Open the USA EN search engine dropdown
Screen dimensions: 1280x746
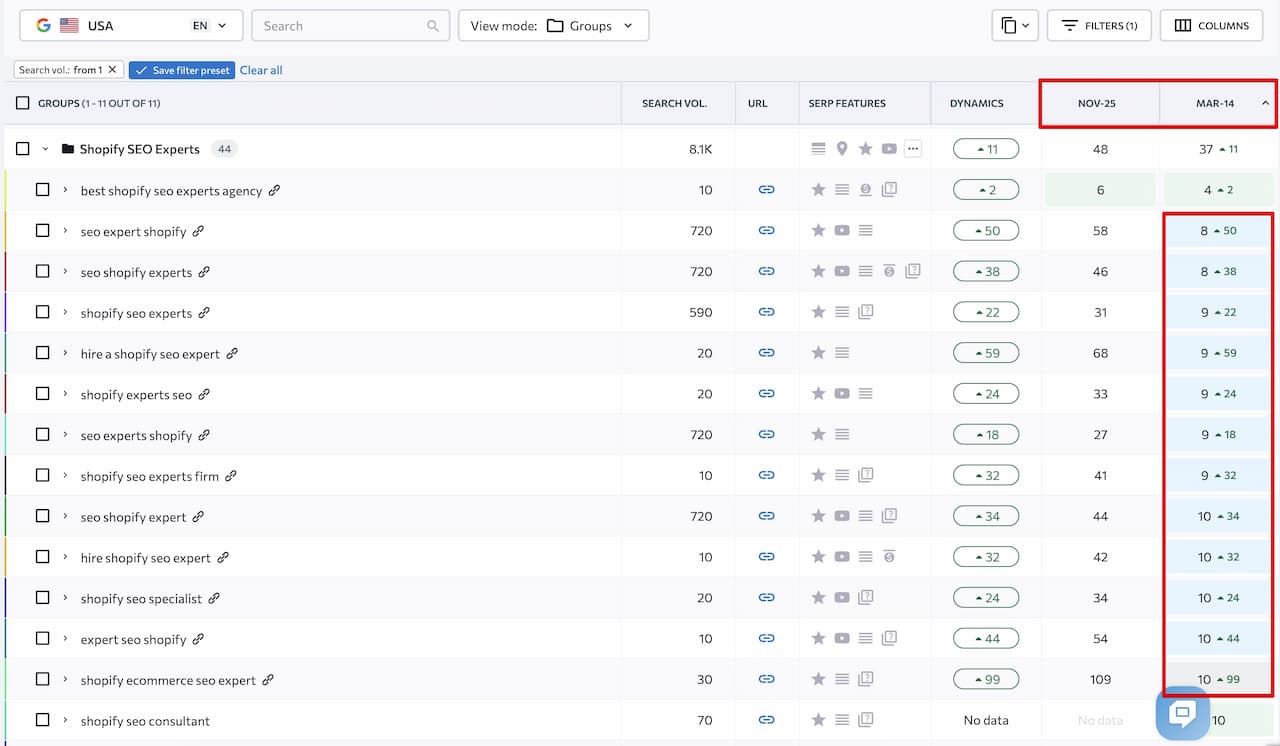[131, 26]
